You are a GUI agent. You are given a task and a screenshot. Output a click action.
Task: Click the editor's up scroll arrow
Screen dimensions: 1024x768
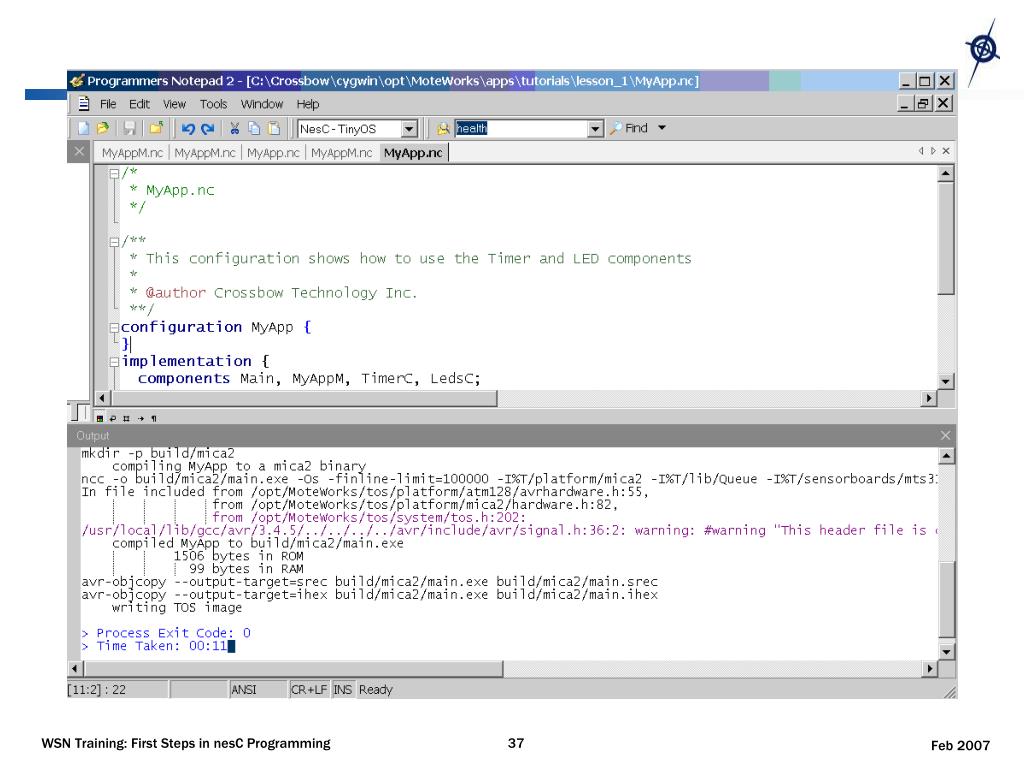pos(946,174)
